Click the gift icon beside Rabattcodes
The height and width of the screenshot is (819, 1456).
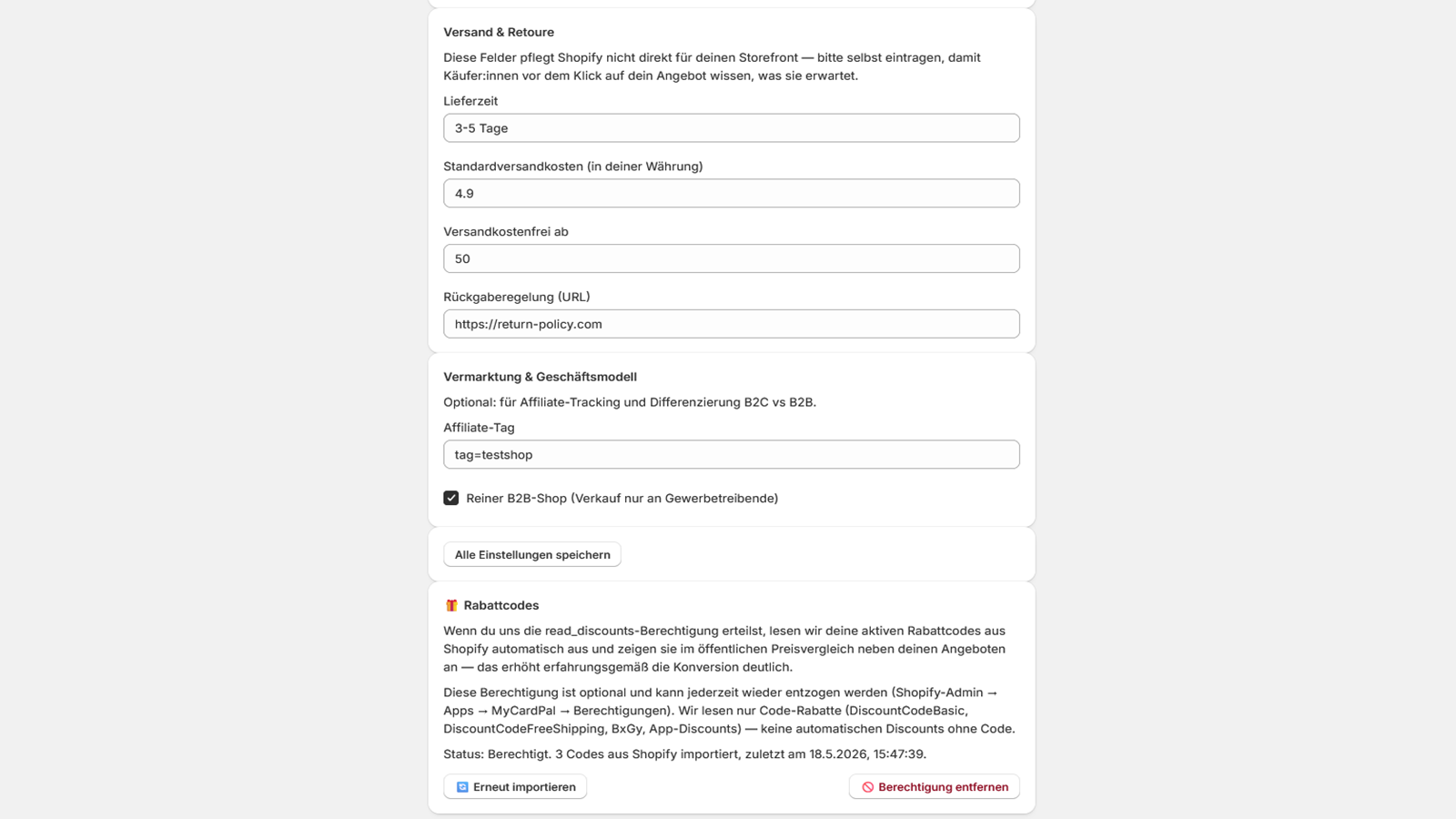point(451,605)
